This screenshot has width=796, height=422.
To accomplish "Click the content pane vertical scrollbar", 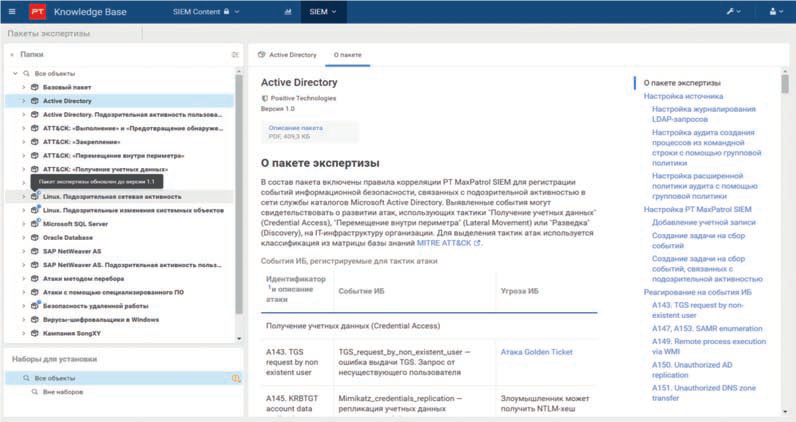I will (x=785, y=84).
